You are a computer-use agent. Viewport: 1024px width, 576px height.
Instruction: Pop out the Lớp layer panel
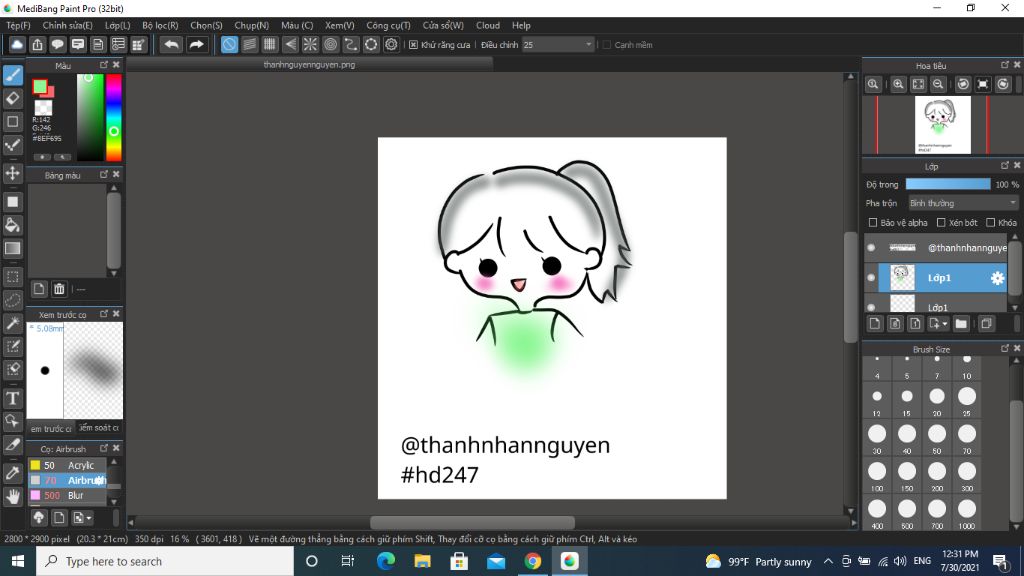(1005, 165)
